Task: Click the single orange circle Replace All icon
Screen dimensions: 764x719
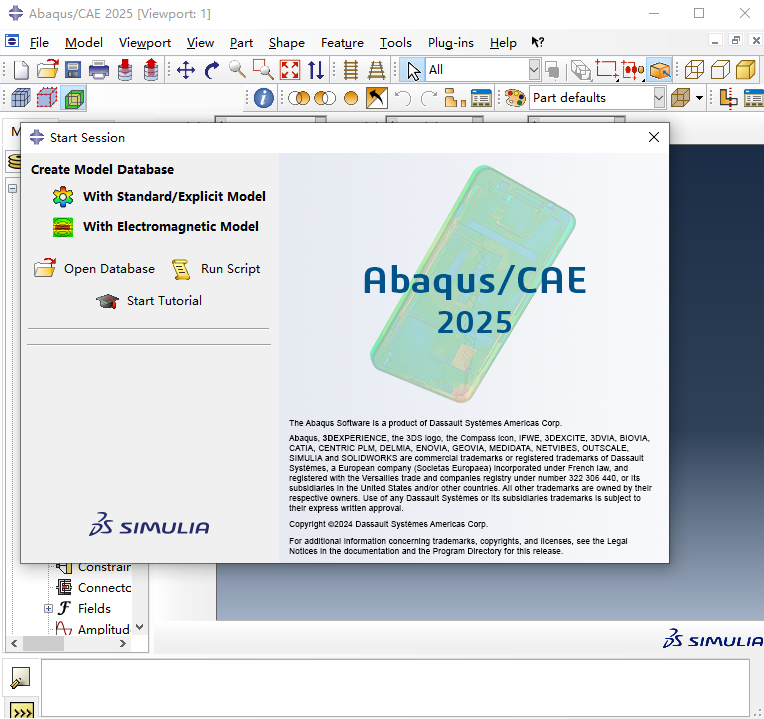Action: pos(351,98)
